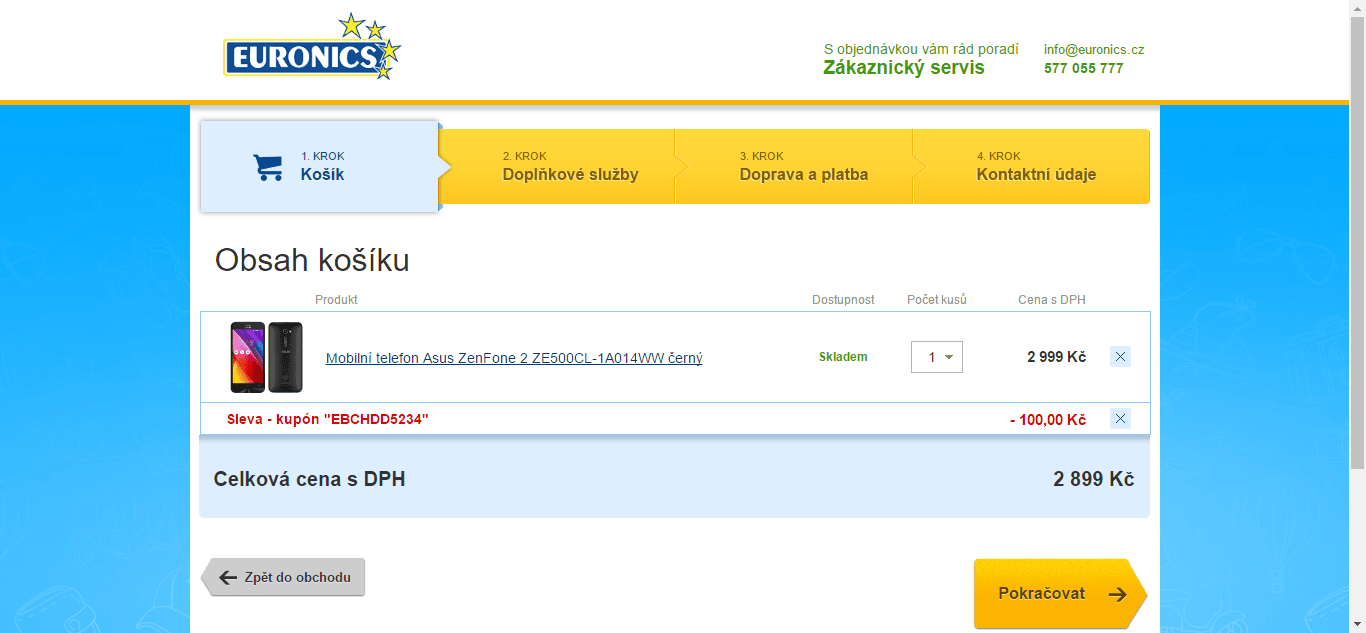Viewport: 1366px width, 633px height.
Task: Remove the Asus ZenFone product from cart
Action: point(1120,357)
